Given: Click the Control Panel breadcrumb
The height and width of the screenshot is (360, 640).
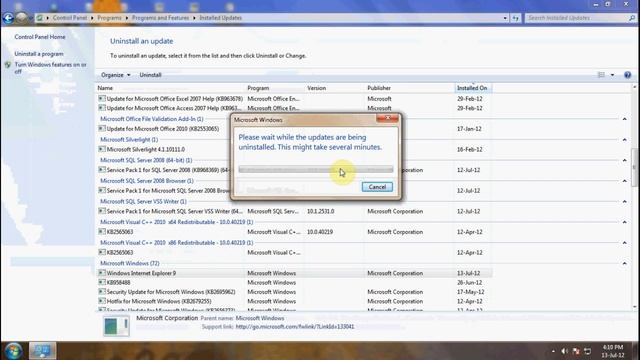Looking at the screenshot, I should 70,18.
